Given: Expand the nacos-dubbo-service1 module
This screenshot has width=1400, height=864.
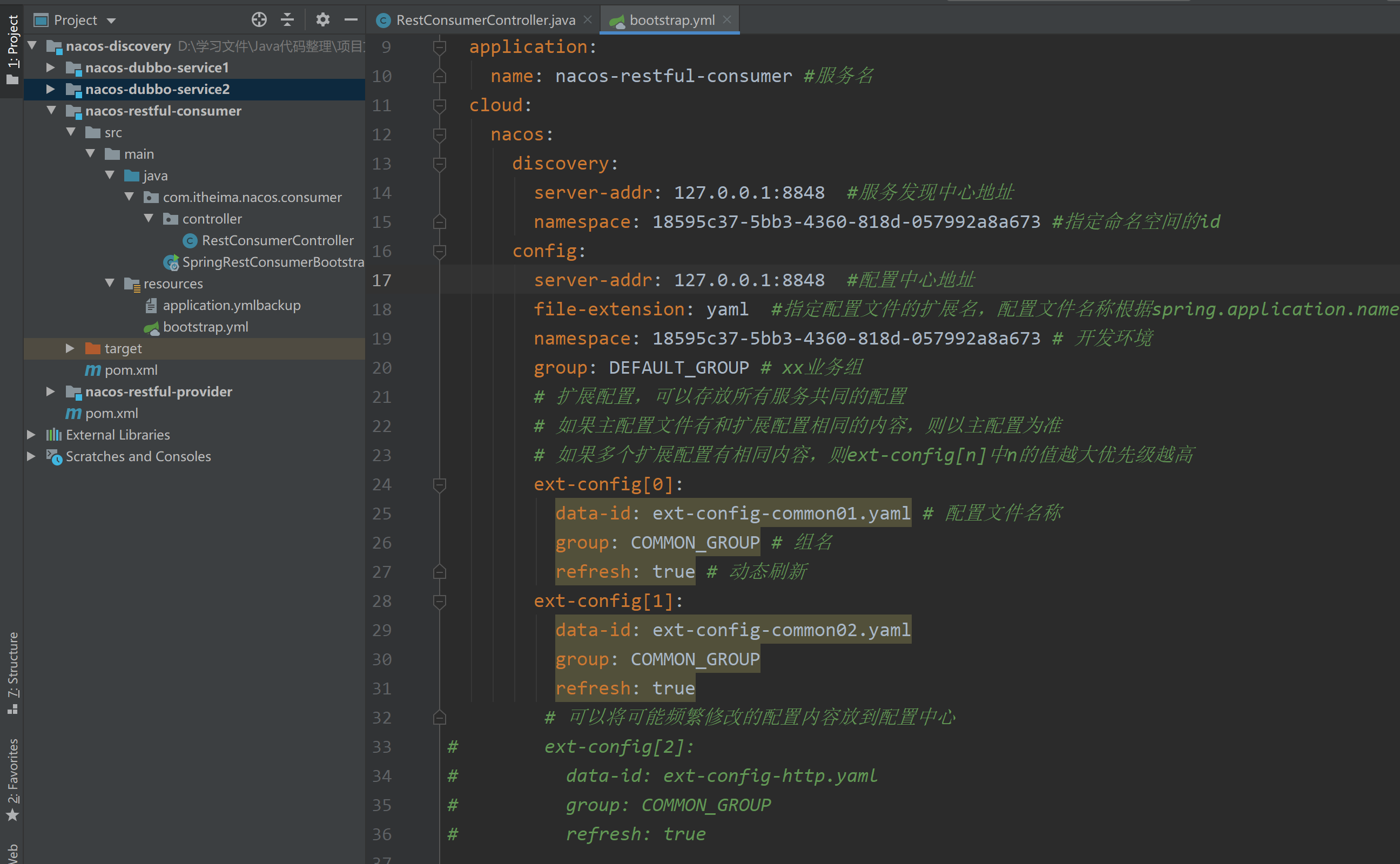Looking at the screenshot, I should [51, 67].
